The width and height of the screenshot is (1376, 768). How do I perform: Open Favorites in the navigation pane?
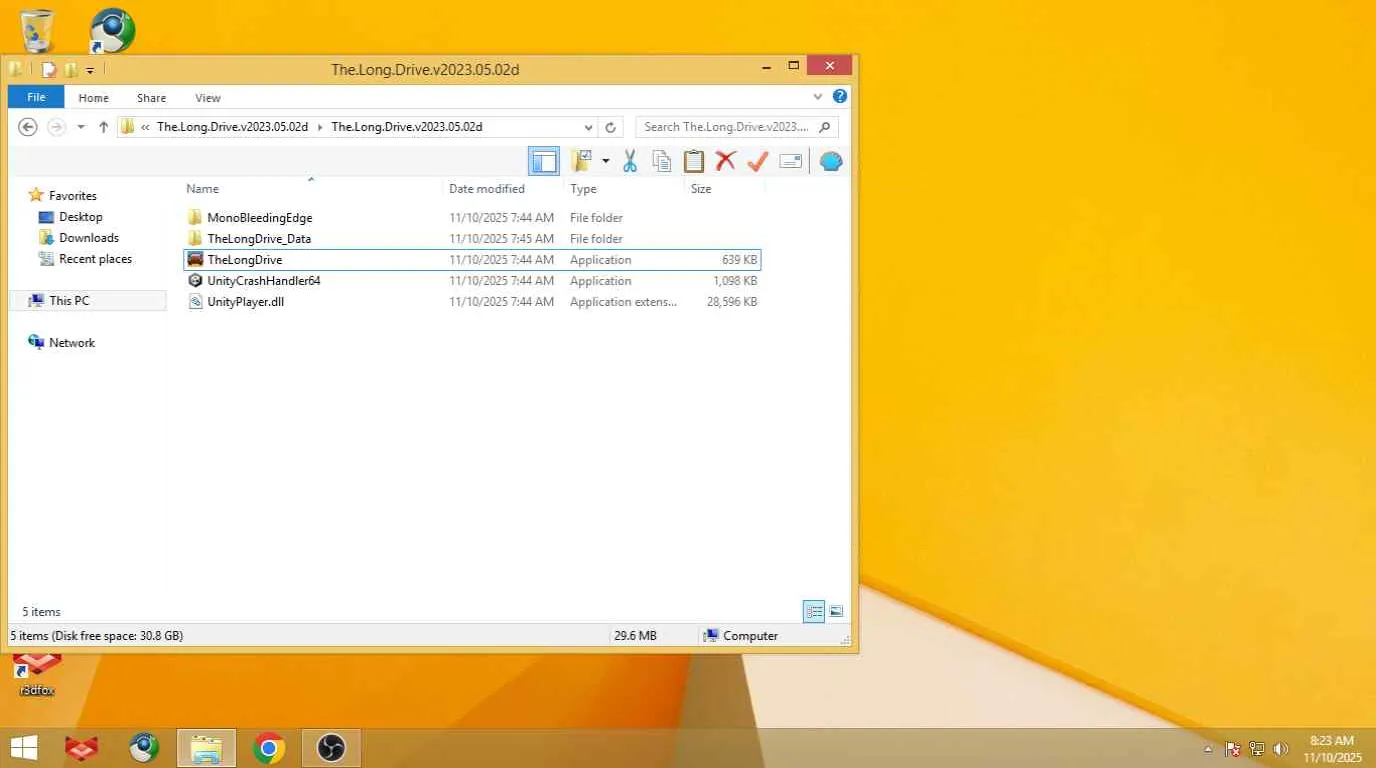73,196
